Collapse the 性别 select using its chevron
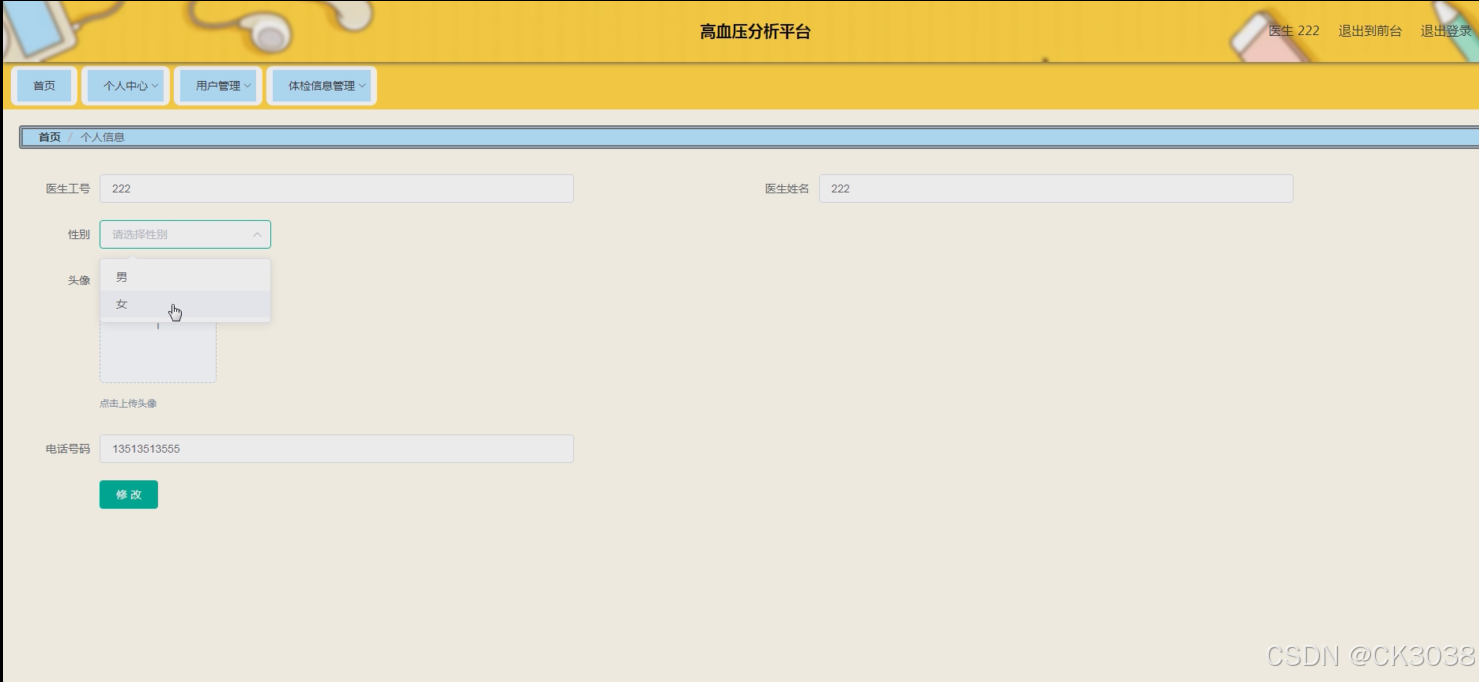 258,233
